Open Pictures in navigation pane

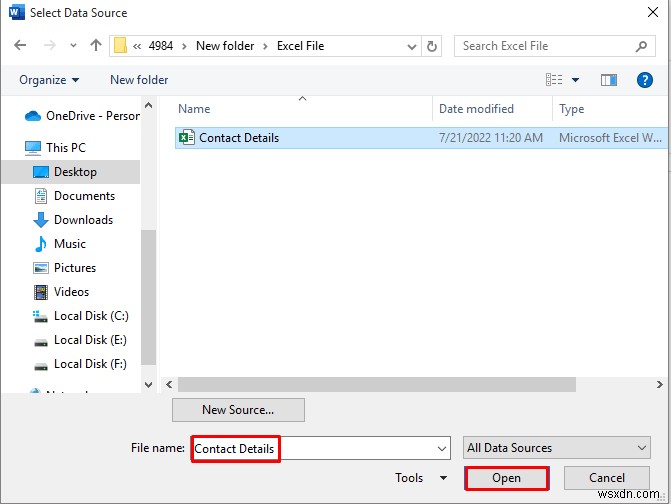75,268
